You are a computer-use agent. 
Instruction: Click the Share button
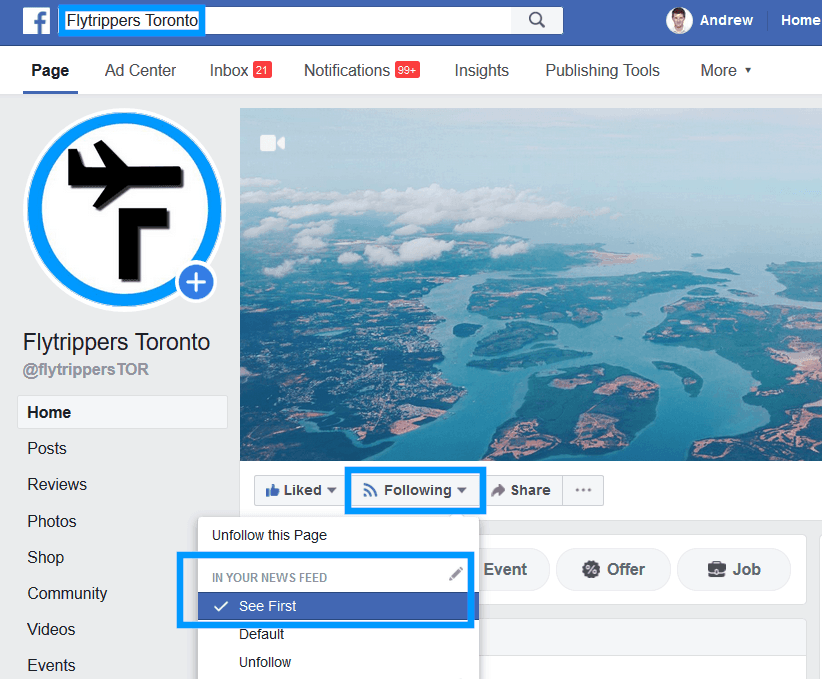click(522, 490)
